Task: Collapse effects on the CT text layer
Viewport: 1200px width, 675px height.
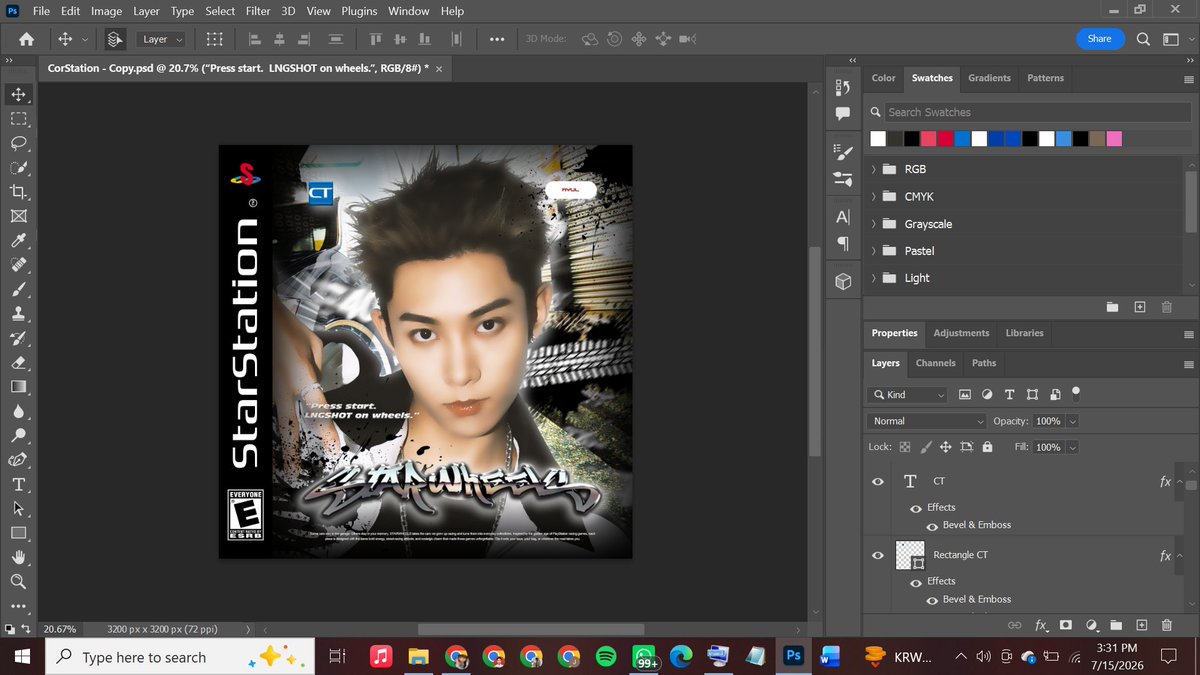Action: [1180, 481]
